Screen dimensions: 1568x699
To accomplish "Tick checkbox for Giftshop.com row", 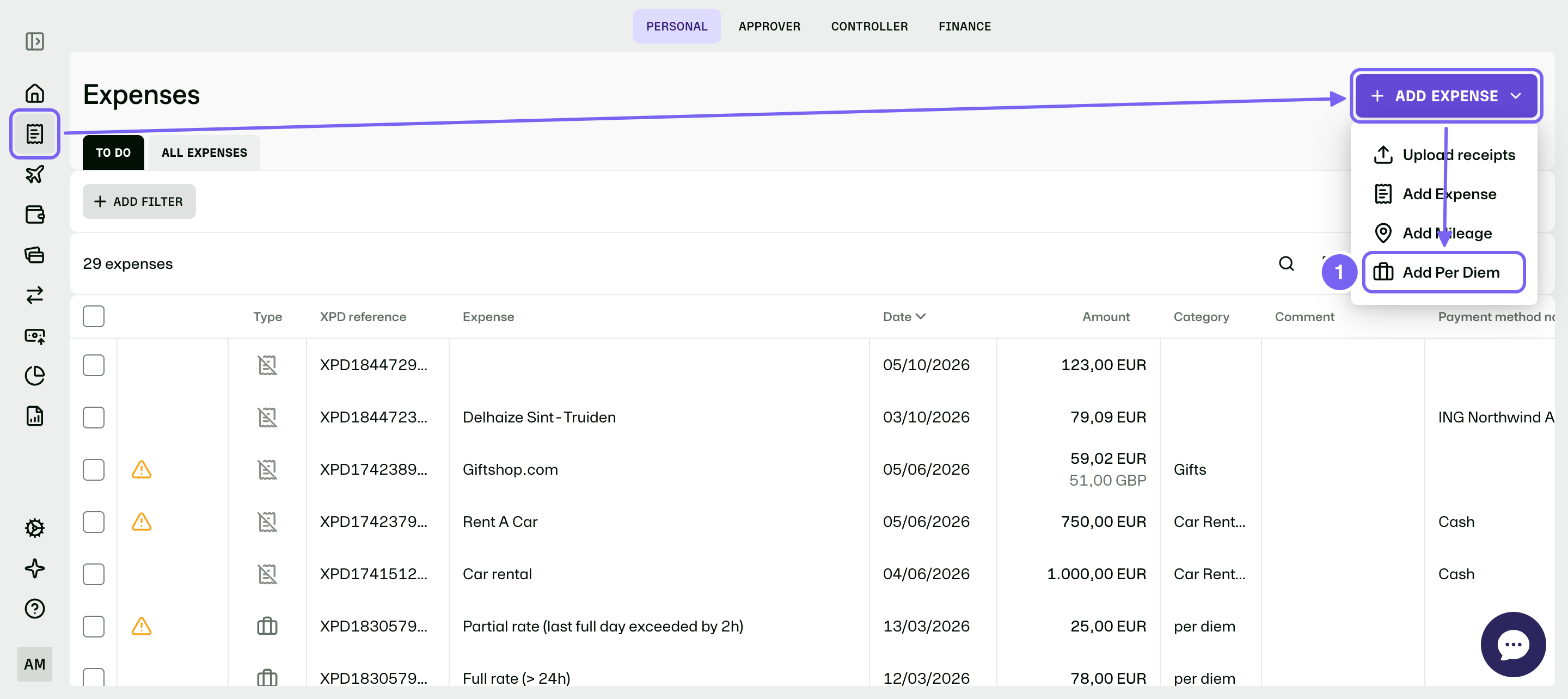I will click(x=94, y=469).
